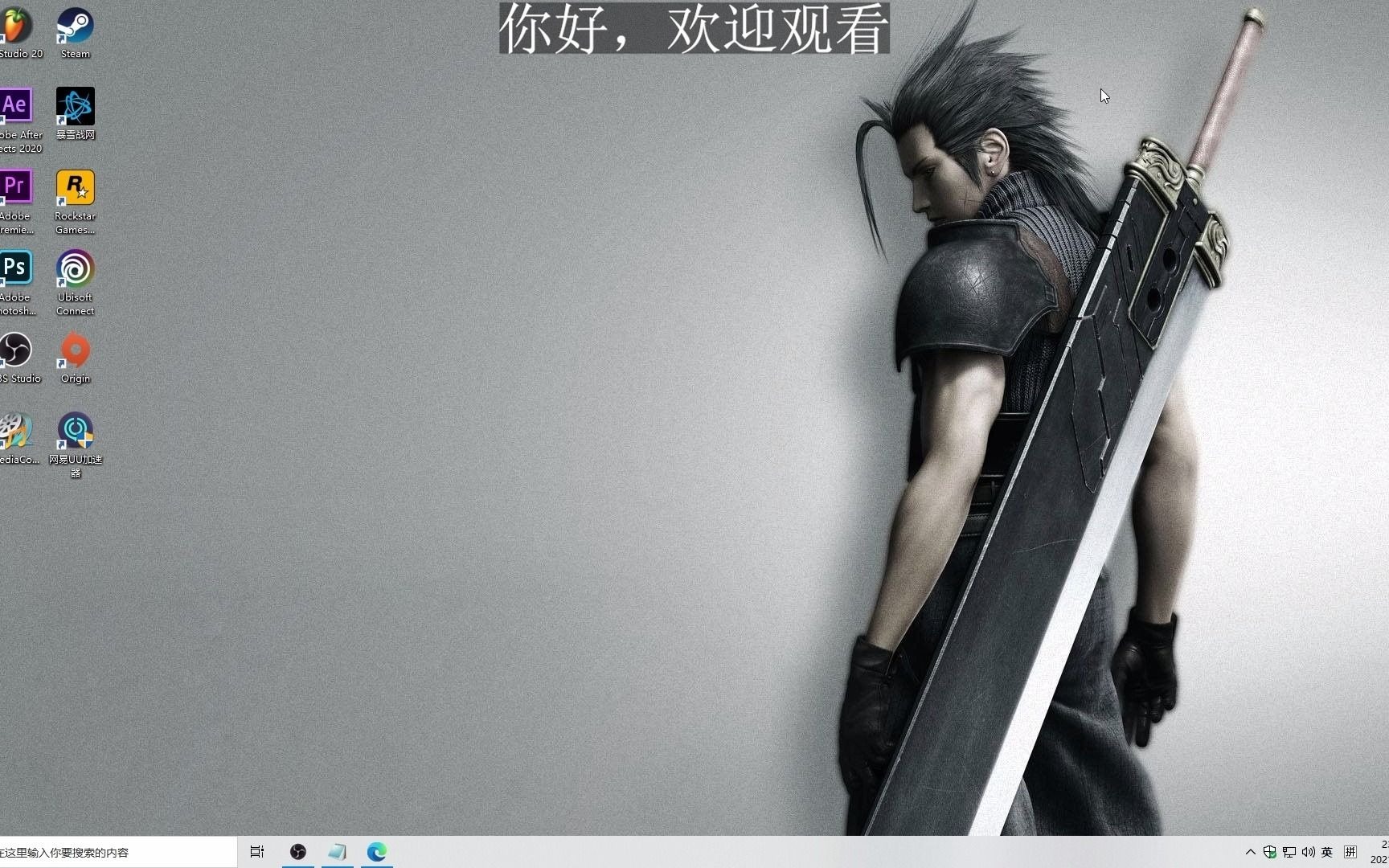Screen dimensions: 1389x868
Task: Open Microsoft Edge from the taskbar
Action: [377, 852]
